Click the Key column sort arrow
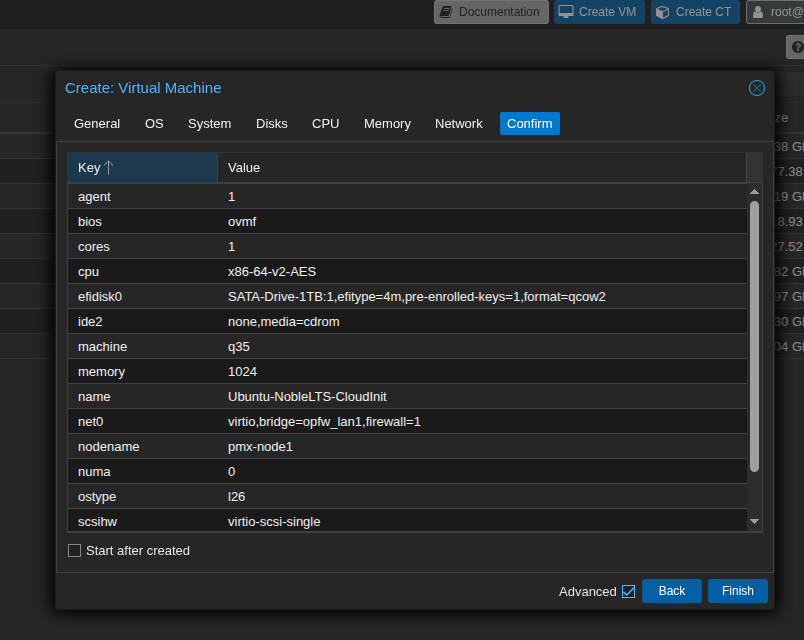Viewport: 804px width, 640px height. tap(108, 168)
